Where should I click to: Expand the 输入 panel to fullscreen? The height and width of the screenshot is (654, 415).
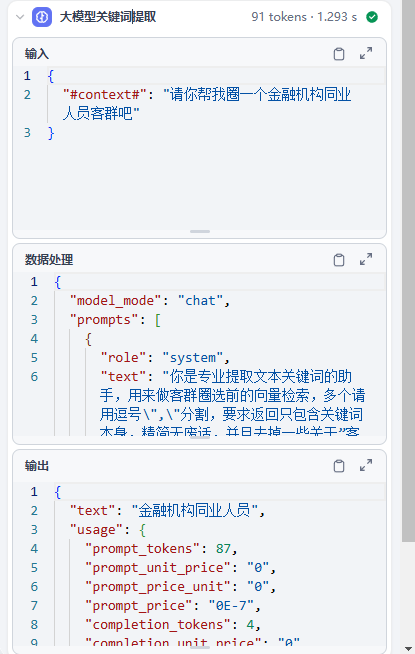click(x=366, y=54)
